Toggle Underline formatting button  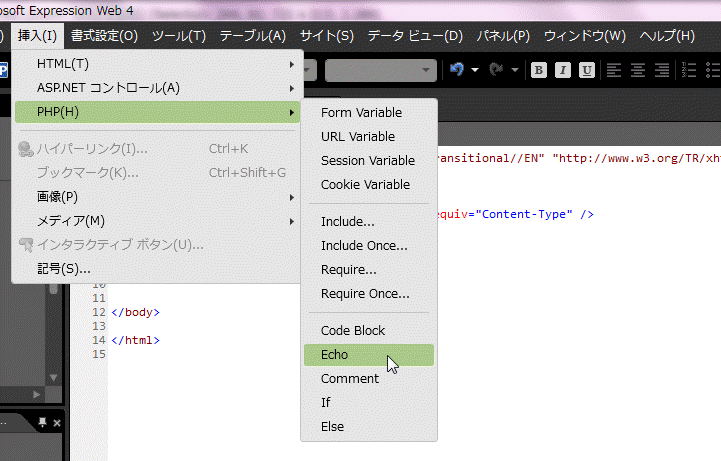[587, 70]
